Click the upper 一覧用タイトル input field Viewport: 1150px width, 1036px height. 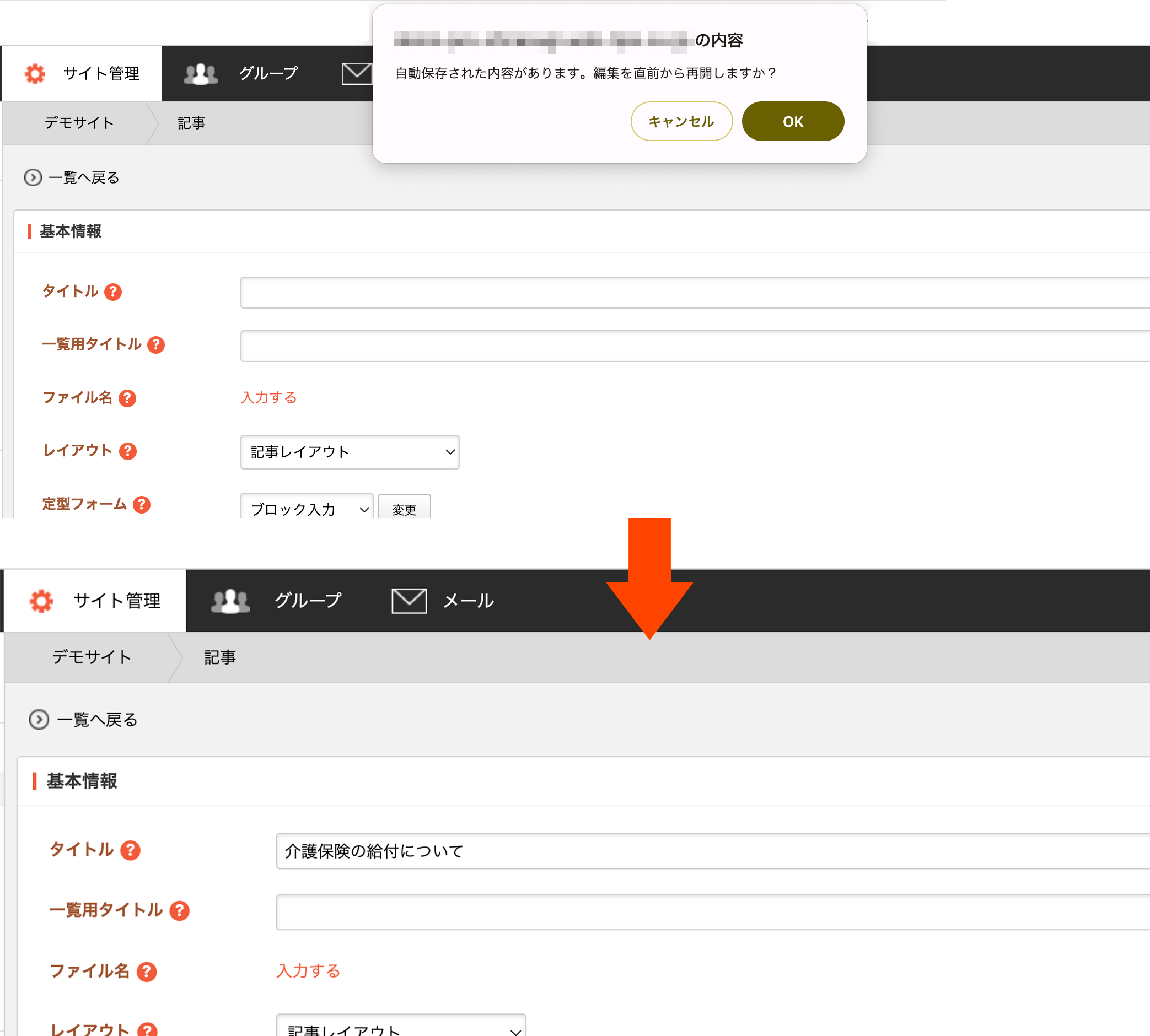695,346
